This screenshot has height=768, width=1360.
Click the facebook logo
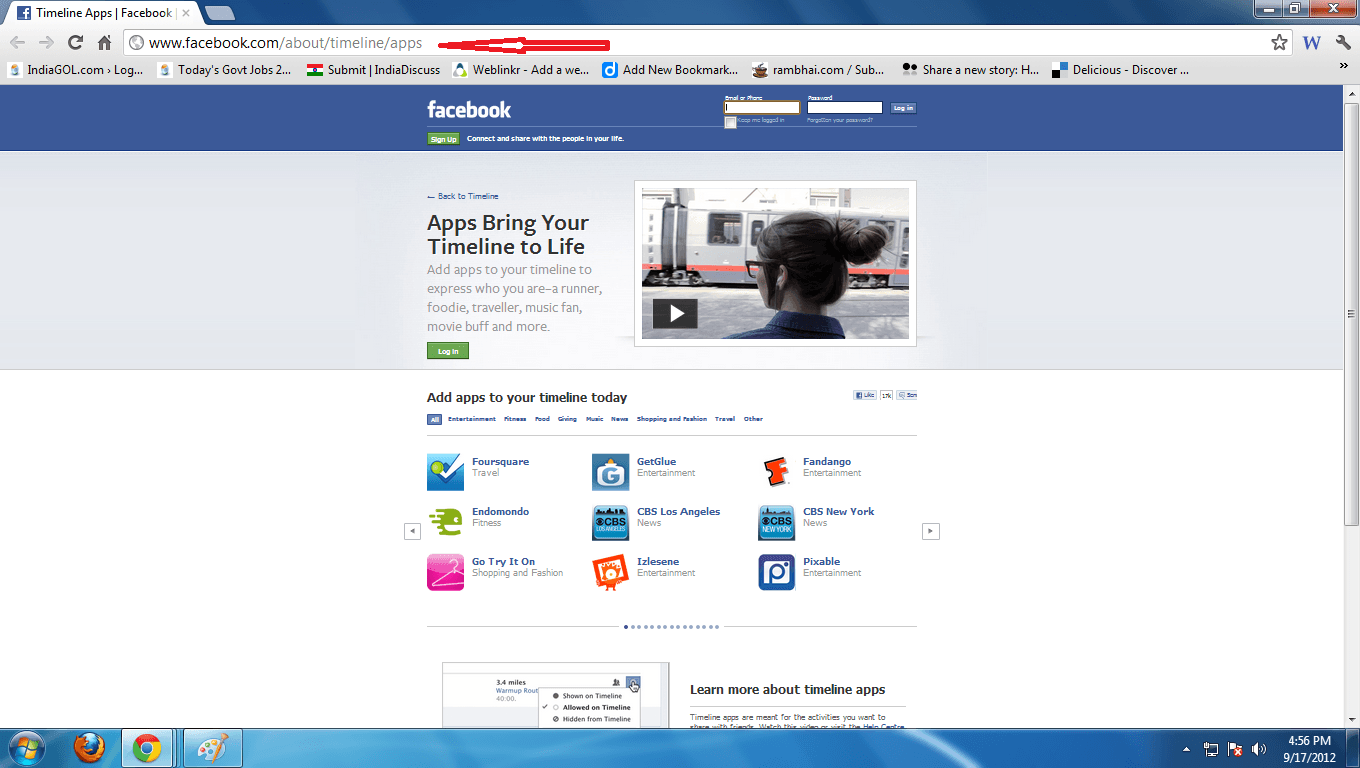[x=469, y=109]
